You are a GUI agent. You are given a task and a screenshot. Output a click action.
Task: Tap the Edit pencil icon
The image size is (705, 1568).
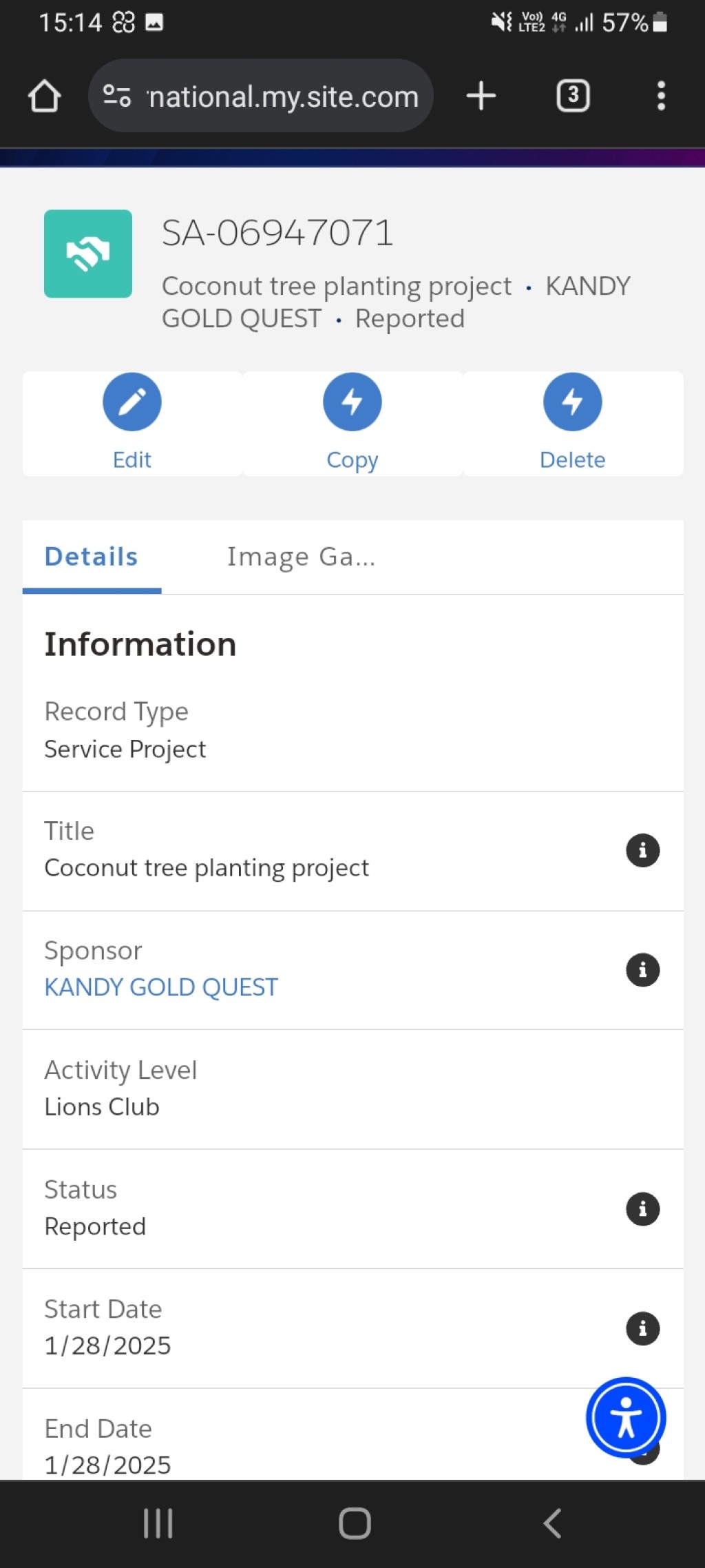[x=132, y=402]
